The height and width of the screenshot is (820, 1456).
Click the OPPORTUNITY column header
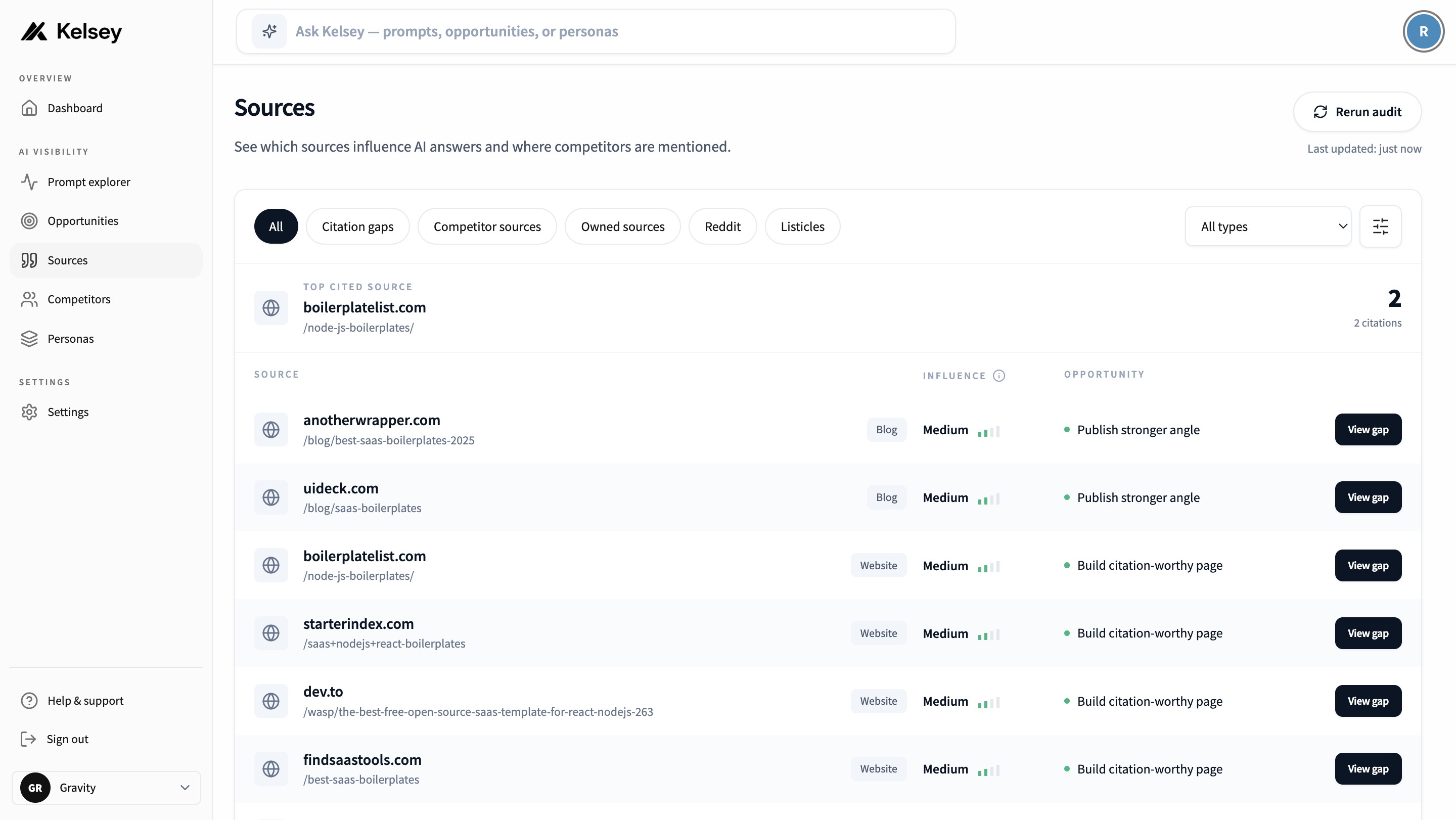point(1104,374)
